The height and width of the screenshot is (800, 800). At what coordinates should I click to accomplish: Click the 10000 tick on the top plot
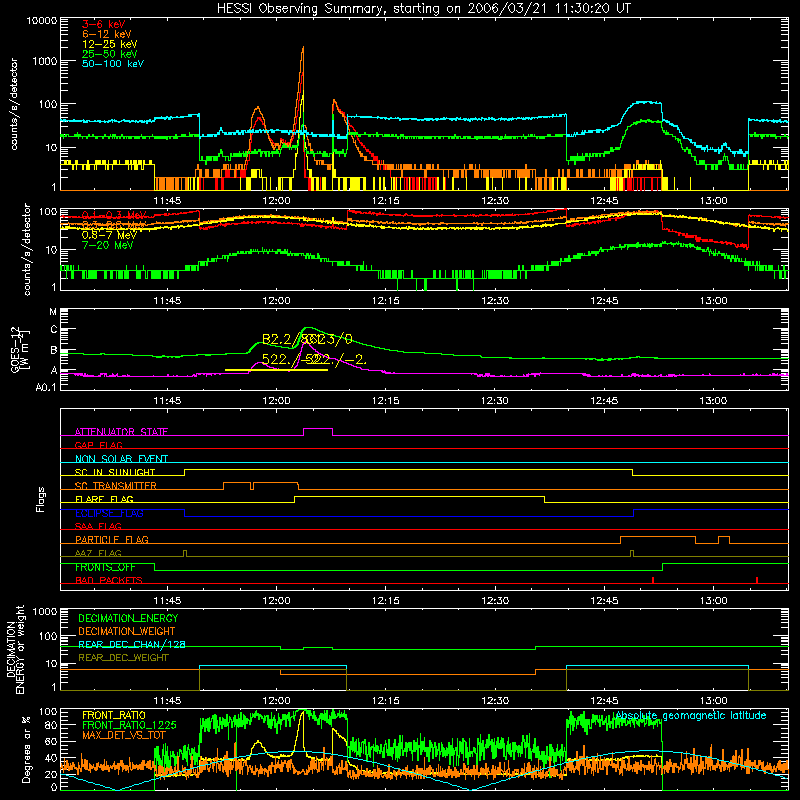tap(42, 20)
